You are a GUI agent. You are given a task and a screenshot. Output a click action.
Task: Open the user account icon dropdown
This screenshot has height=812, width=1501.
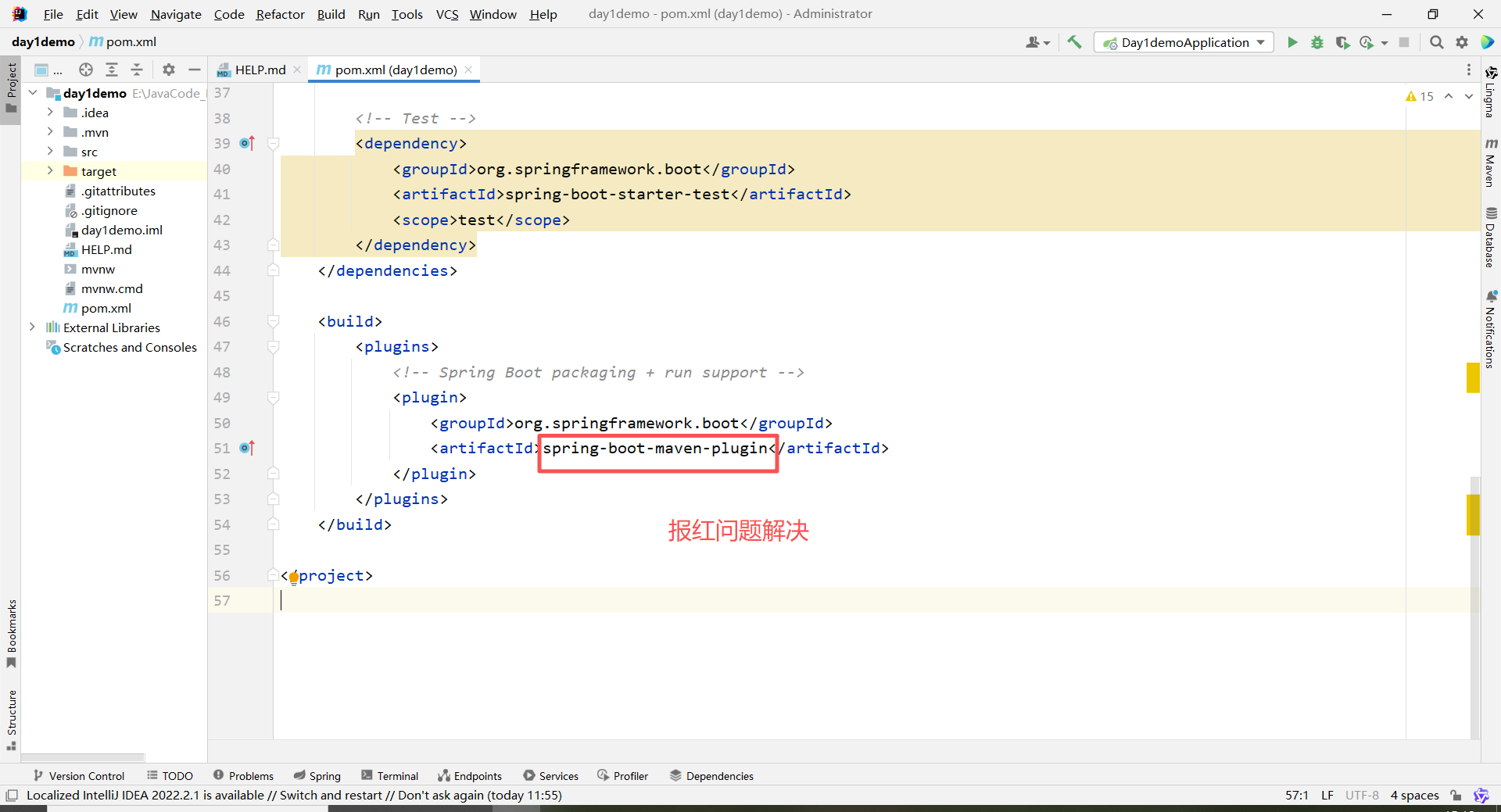click(1037, 42)
